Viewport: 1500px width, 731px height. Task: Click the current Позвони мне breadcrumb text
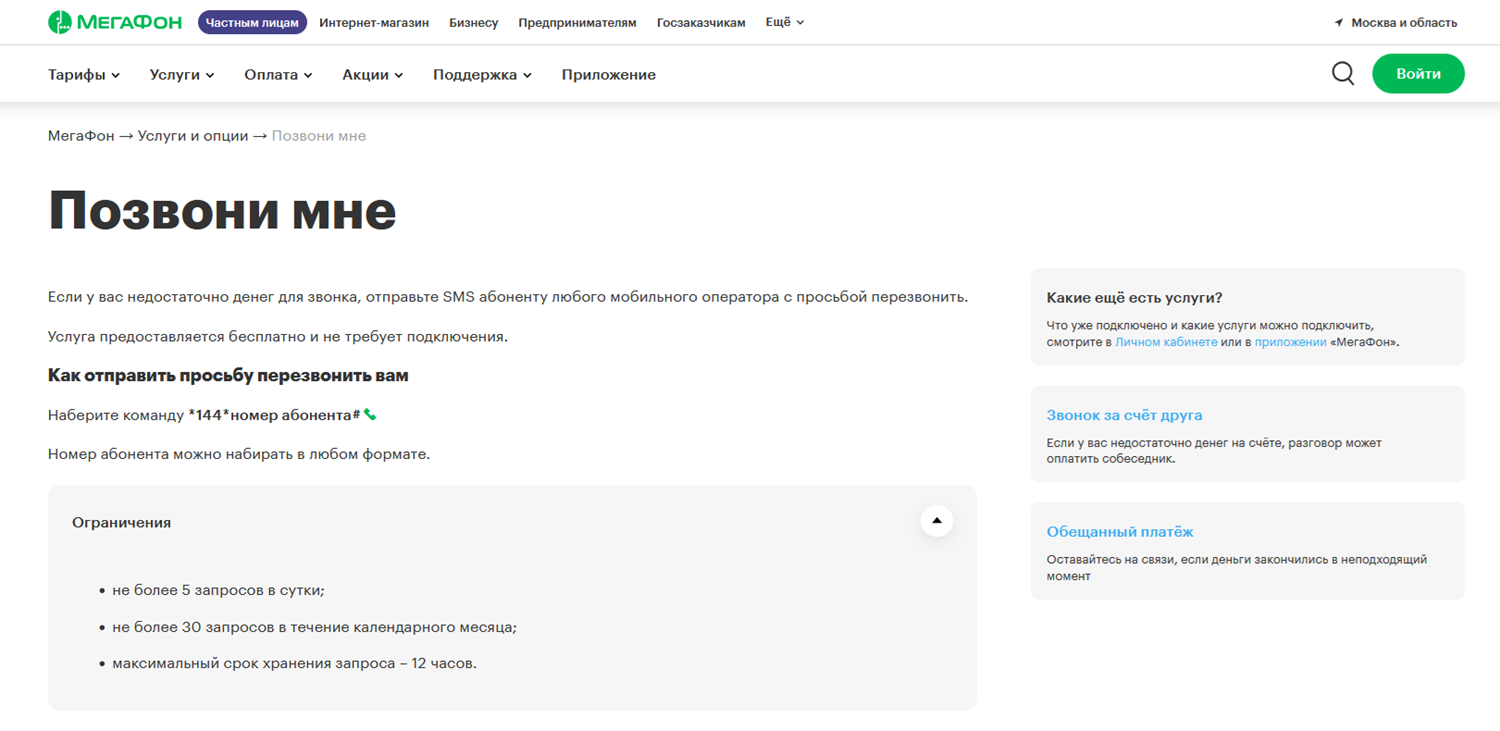point(319,136)
